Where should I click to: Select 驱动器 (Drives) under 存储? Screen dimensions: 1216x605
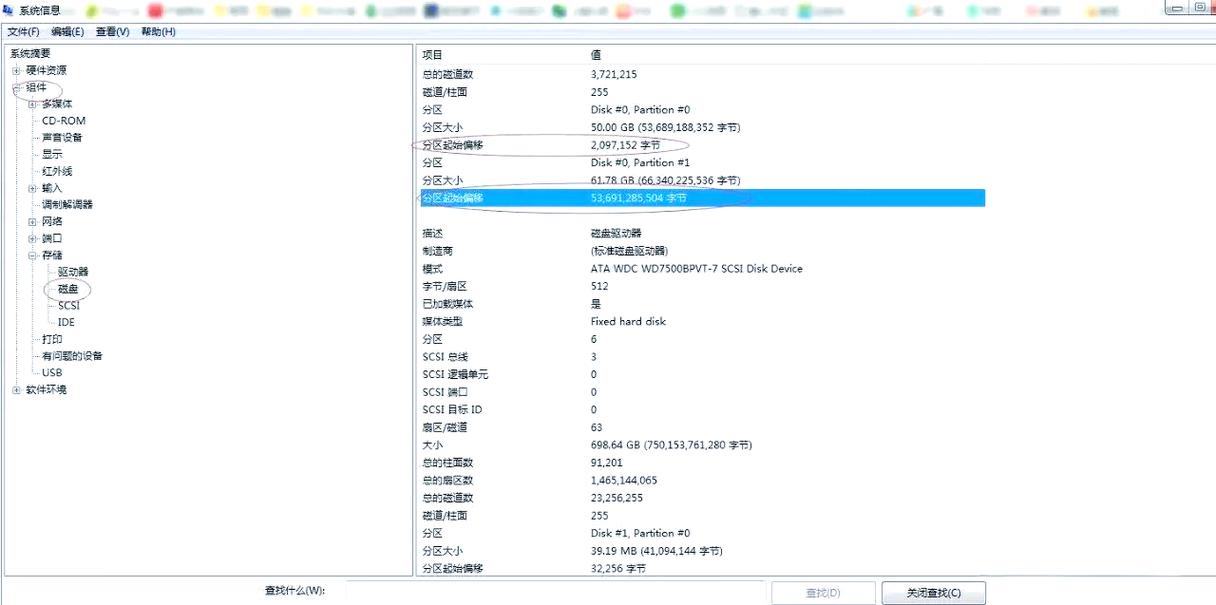pyautogui.click(x=73, y=271)
